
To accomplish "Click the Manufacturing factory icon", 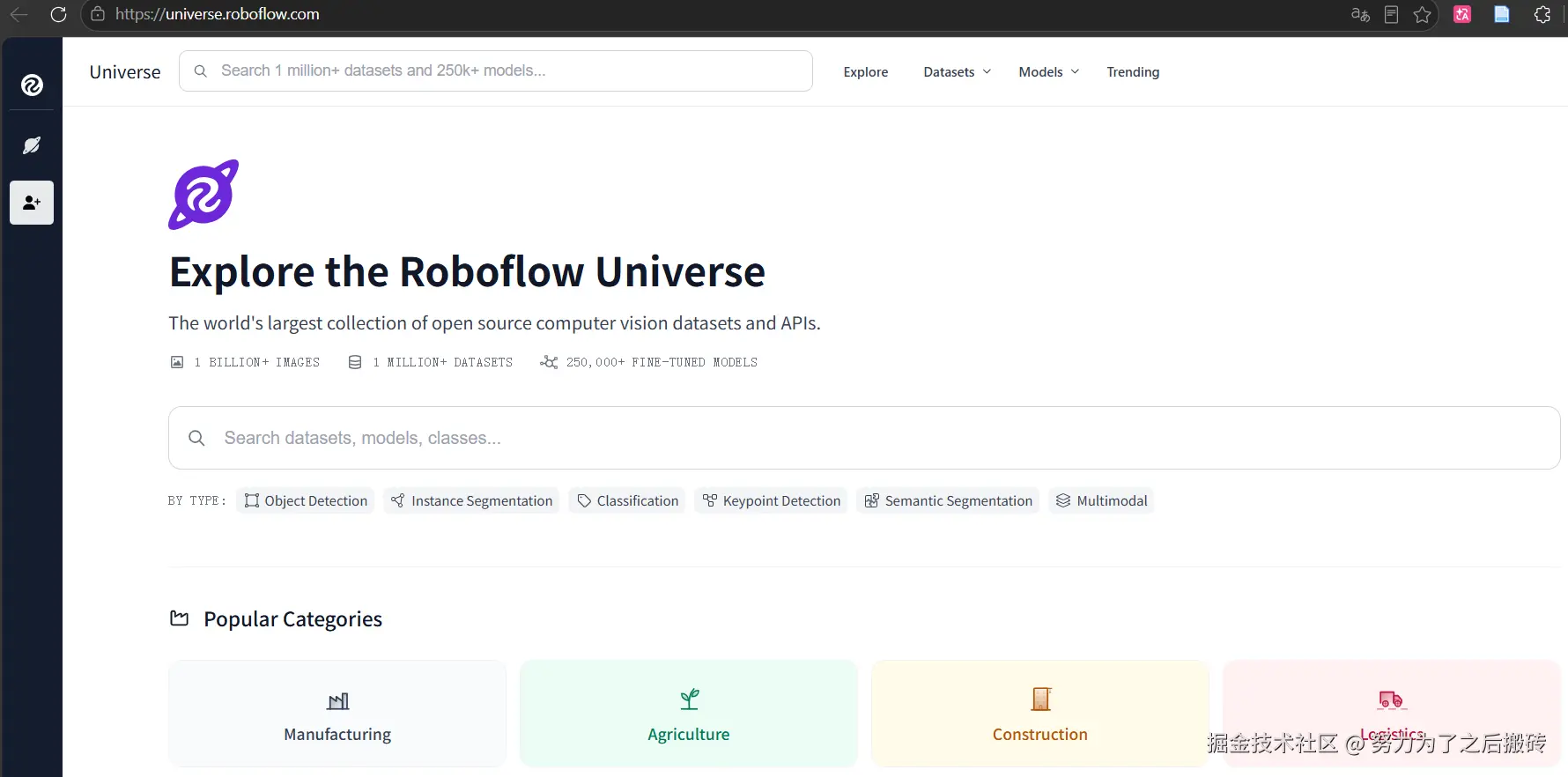I will tap(337, 701).
